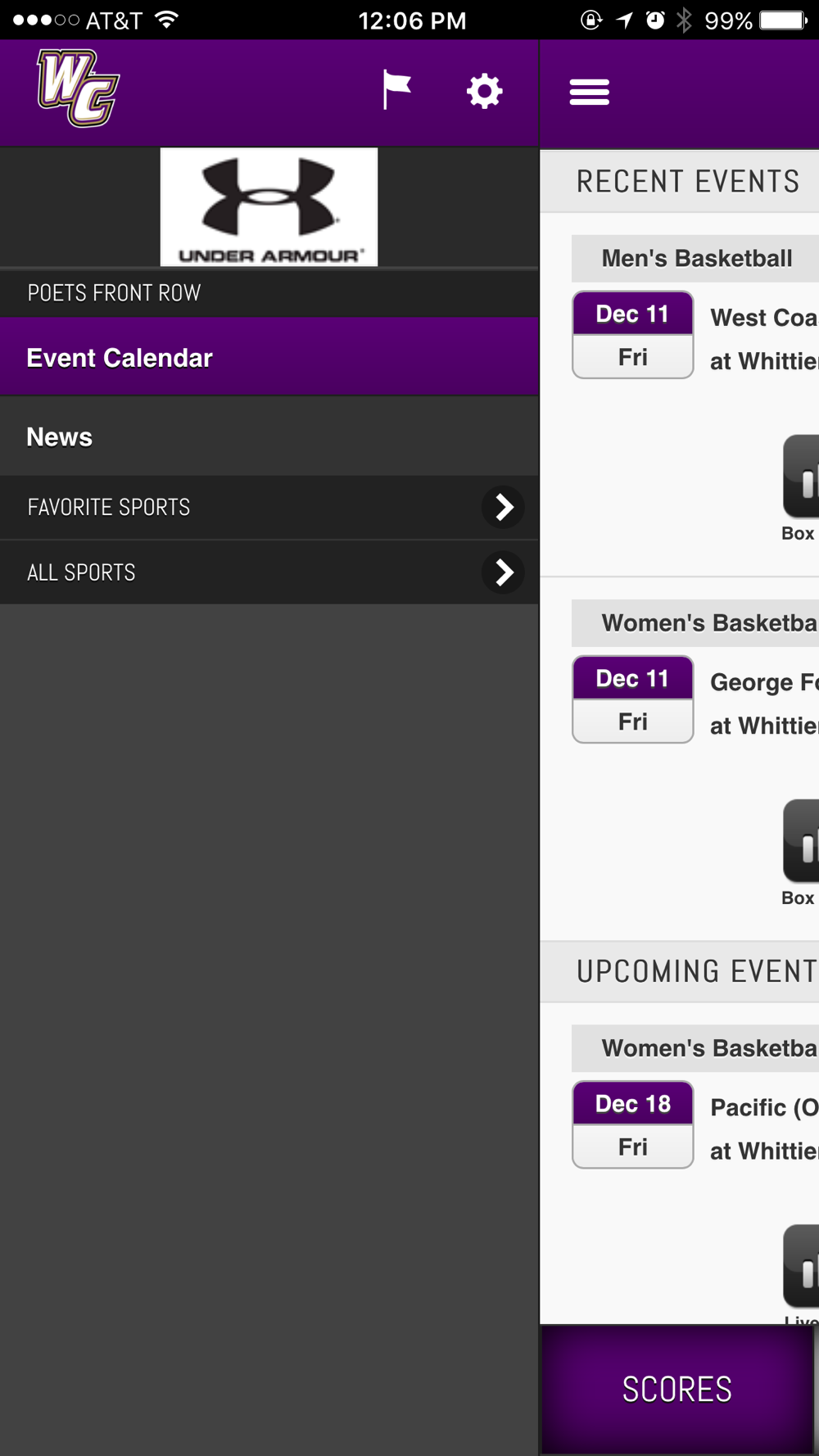Screen dimensions: 819x1456
Task: Tap the WC Whittier College logo
Action: pos(79,88)
